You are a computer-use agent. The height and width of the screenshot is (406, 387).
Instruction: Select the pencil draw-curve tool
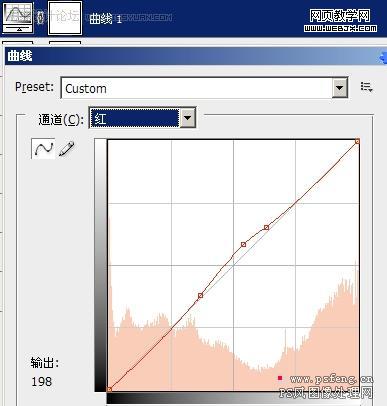tap(66, 149)
